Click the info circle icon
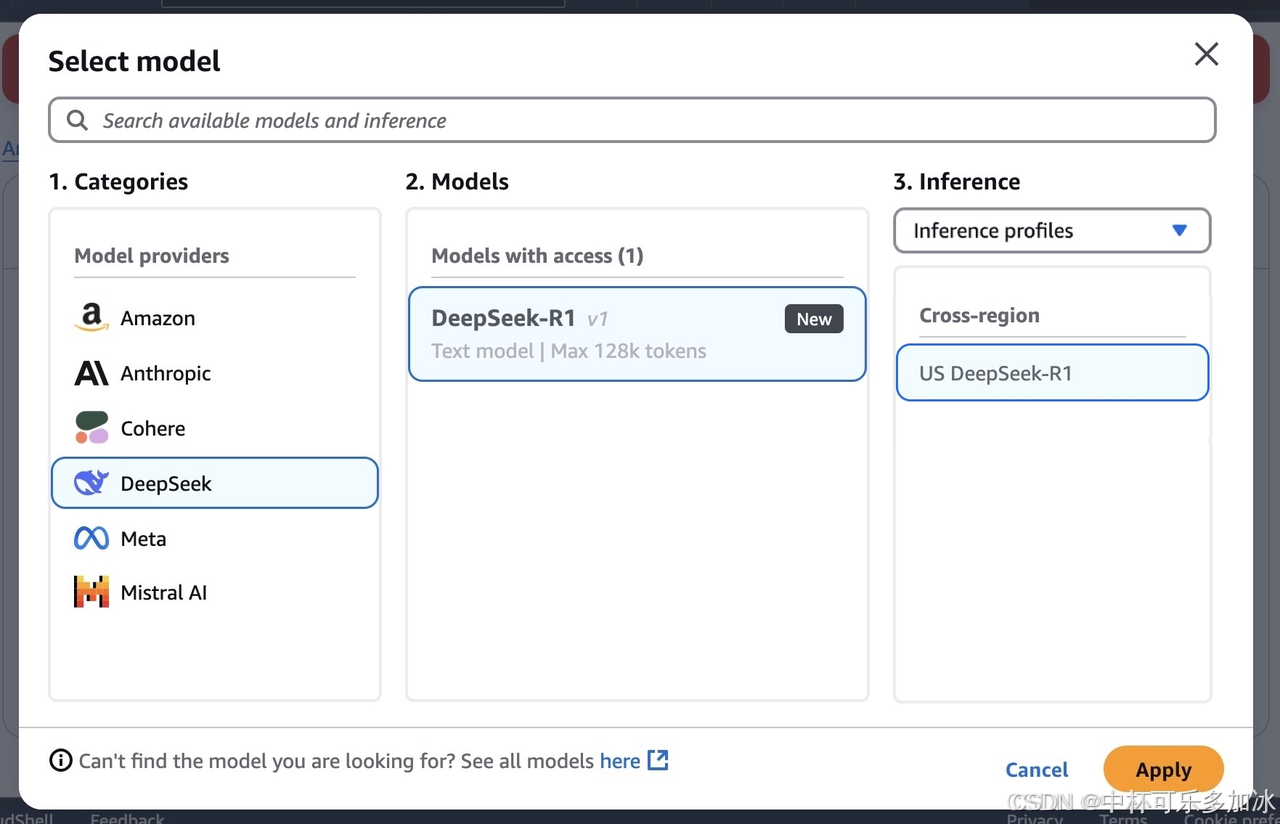The height and width of the screenshot is (824, 1280). (61, 761)
